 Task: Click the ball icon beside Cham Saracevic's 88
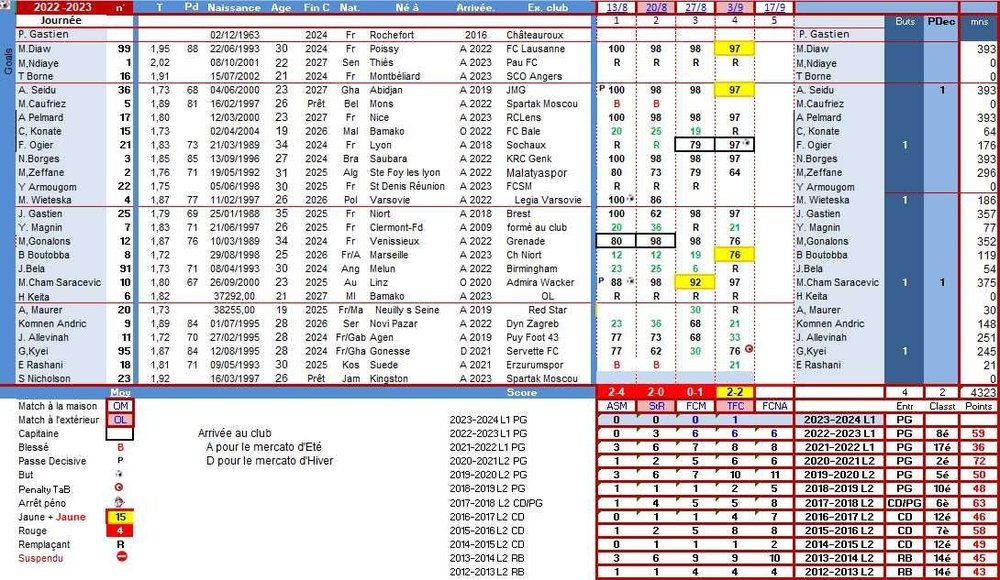630,281
